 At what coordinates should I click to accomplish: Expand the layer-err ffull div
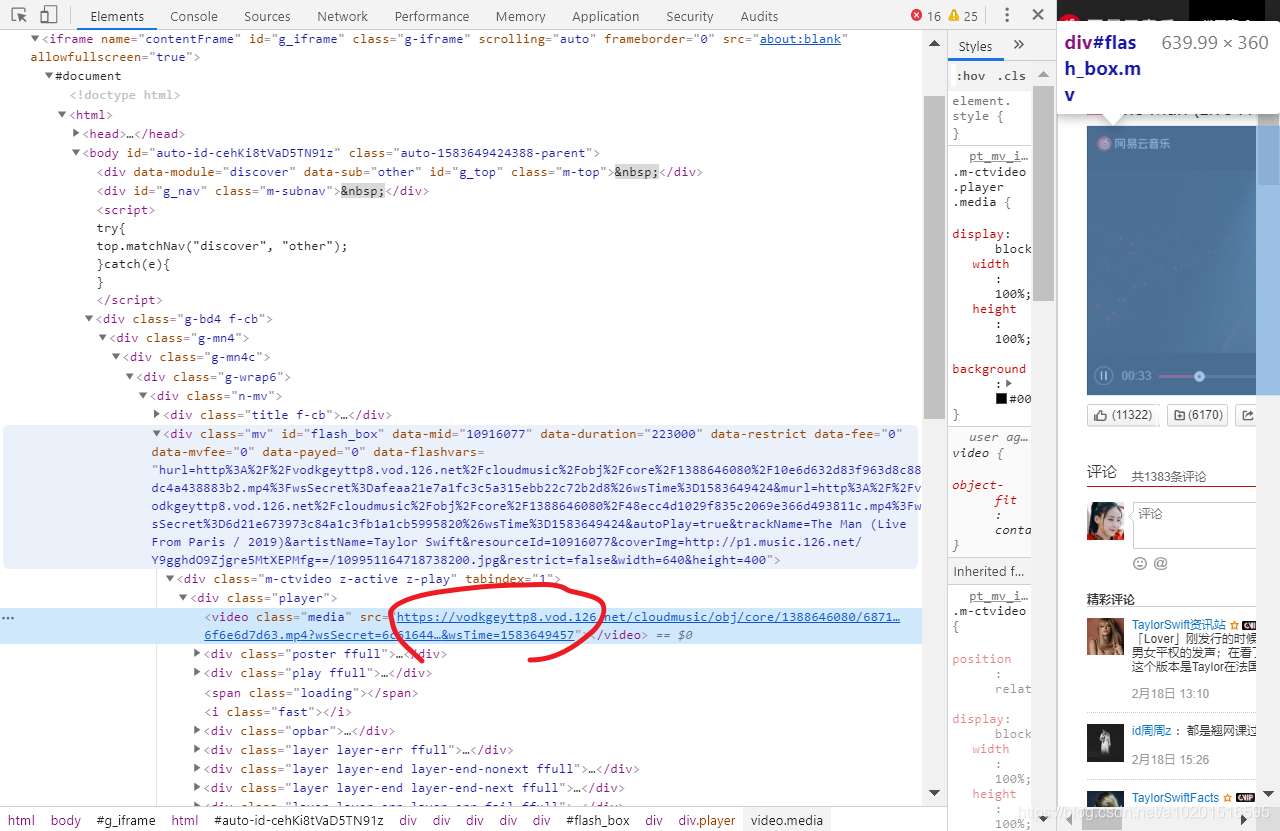coord(197,750)
